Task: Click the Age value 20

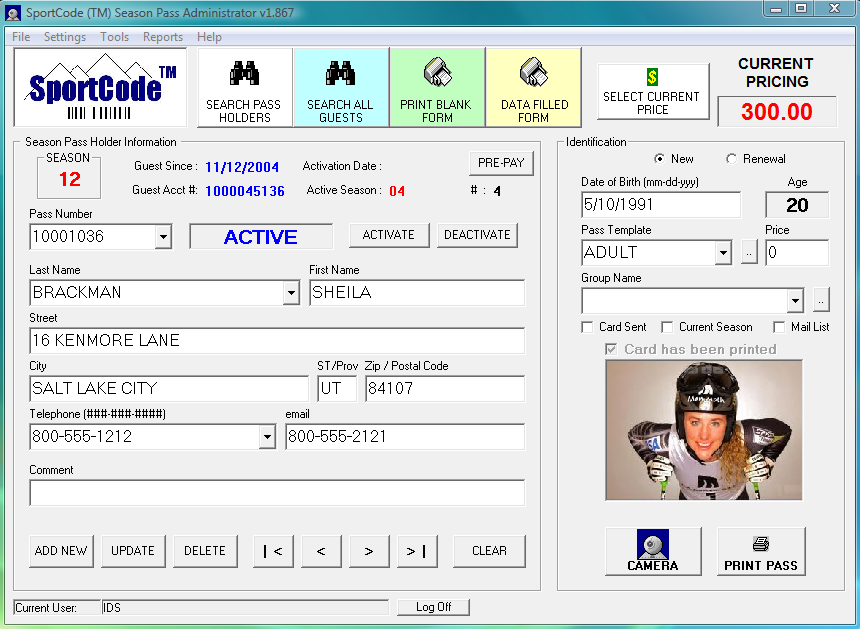Action: point(797,205)
